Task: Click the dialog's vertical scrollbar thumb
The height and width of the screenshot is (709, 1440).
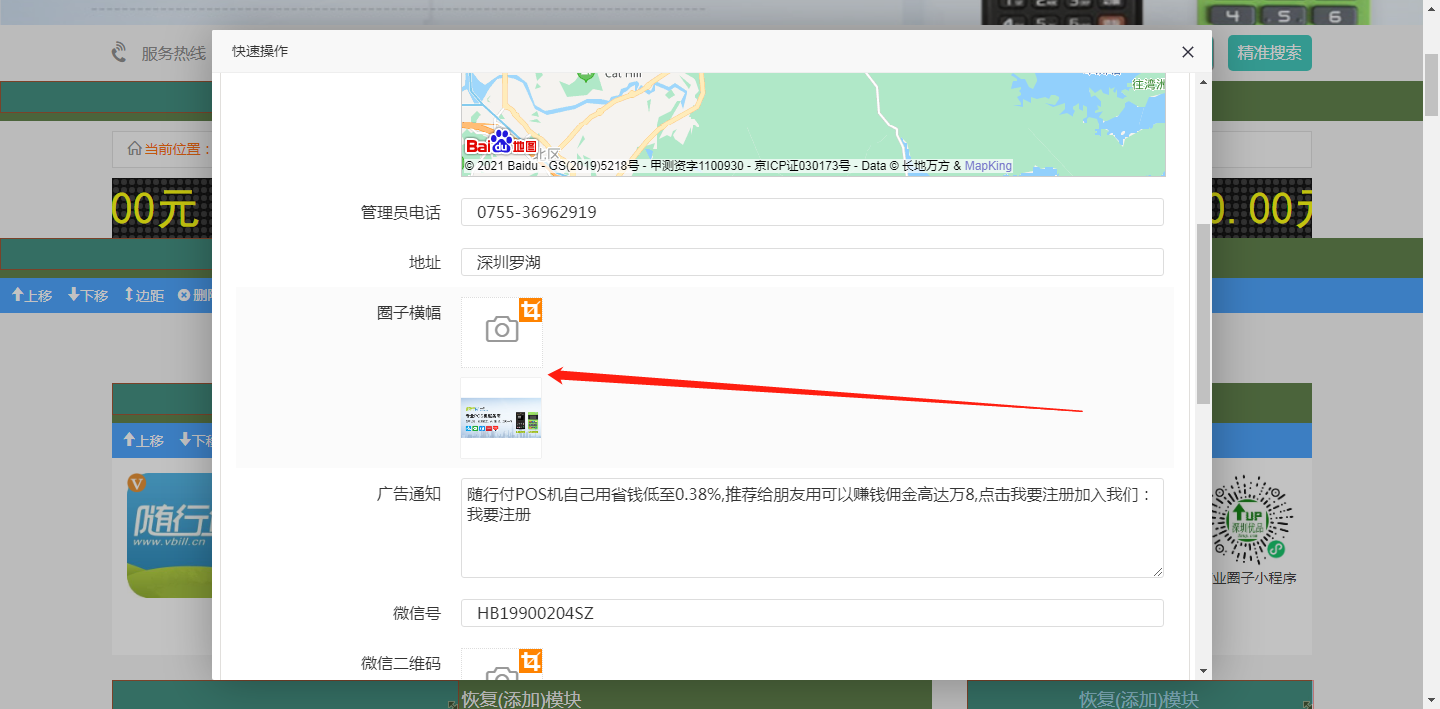Action: 1203,314
